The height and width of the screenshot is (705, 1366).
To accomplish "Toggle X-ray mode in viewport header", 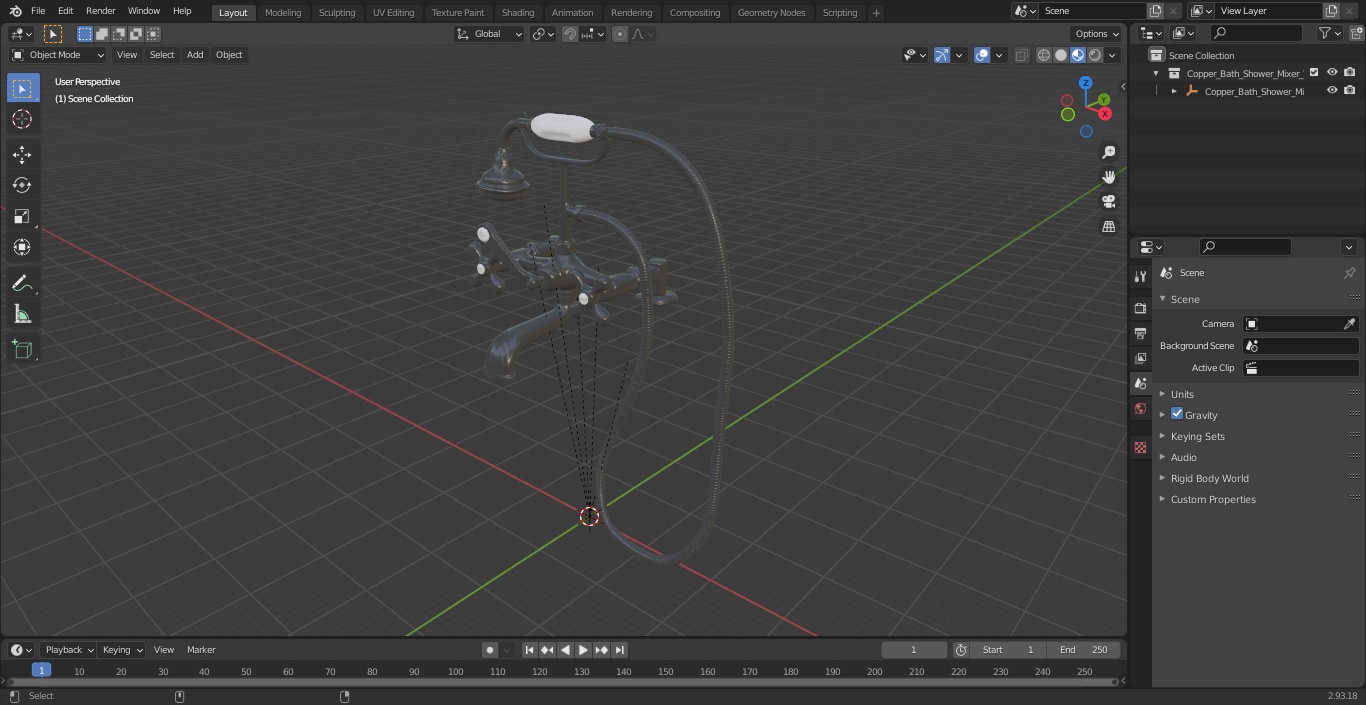I will pos(1021,55).
